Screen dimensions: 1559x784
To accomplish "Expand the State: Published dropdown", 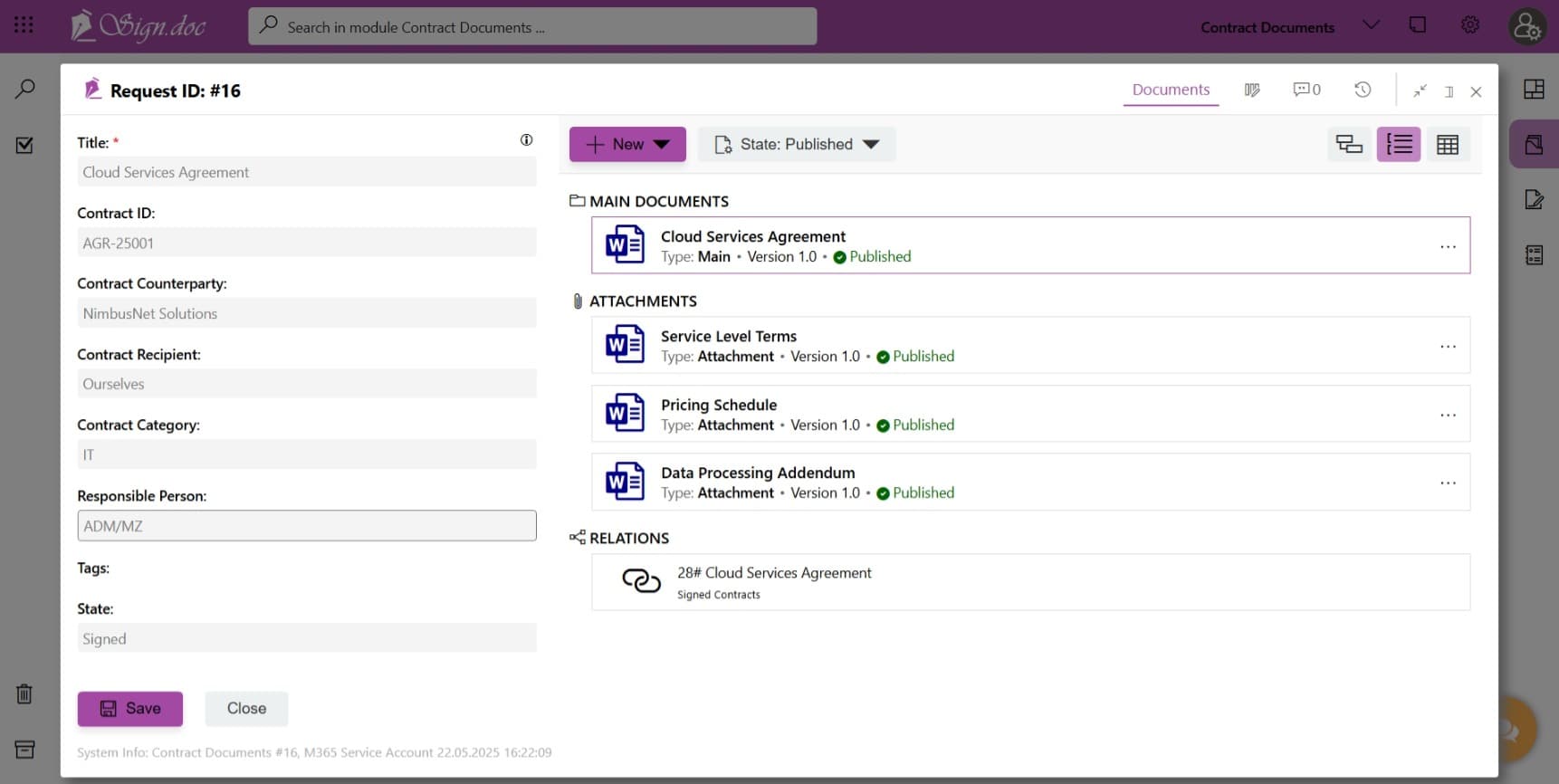I will coord(797,144).
